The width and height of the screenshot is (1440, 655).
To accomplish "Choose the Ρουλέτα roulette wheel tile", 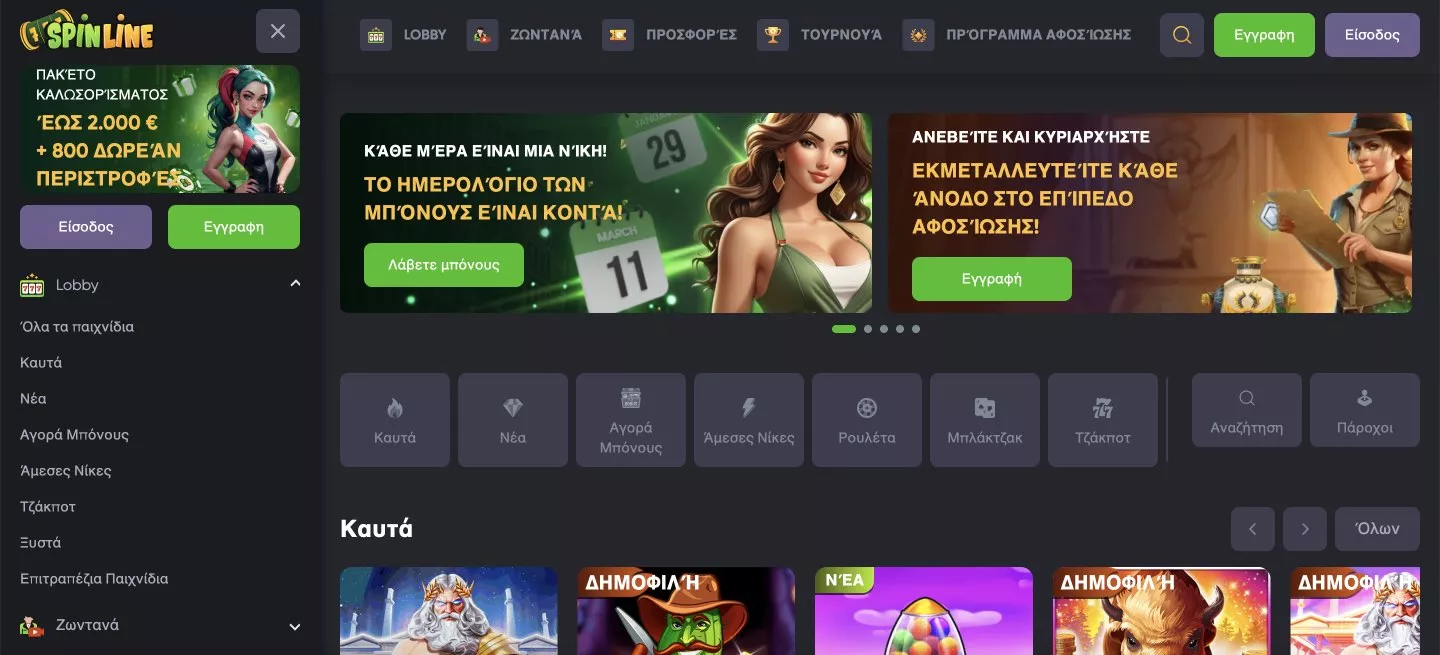I will pos(867,420).
